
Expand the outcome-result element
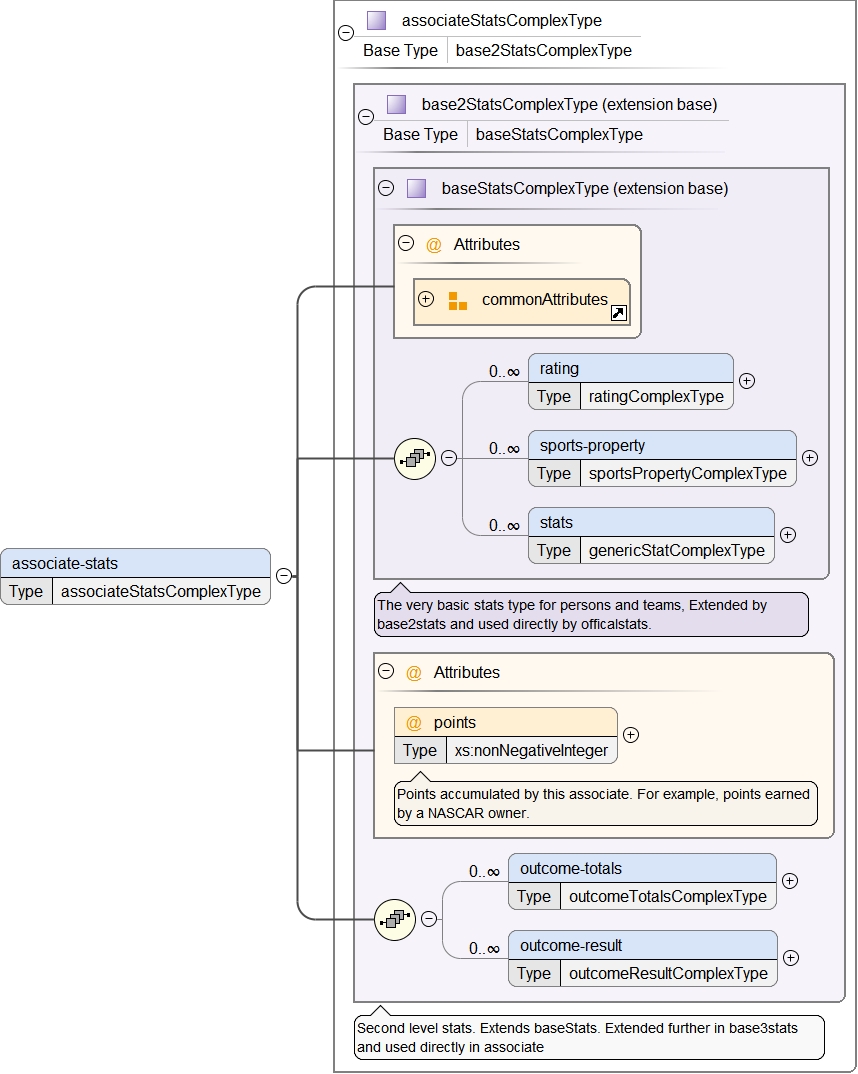pyautogui.click(x=791, y=958)
